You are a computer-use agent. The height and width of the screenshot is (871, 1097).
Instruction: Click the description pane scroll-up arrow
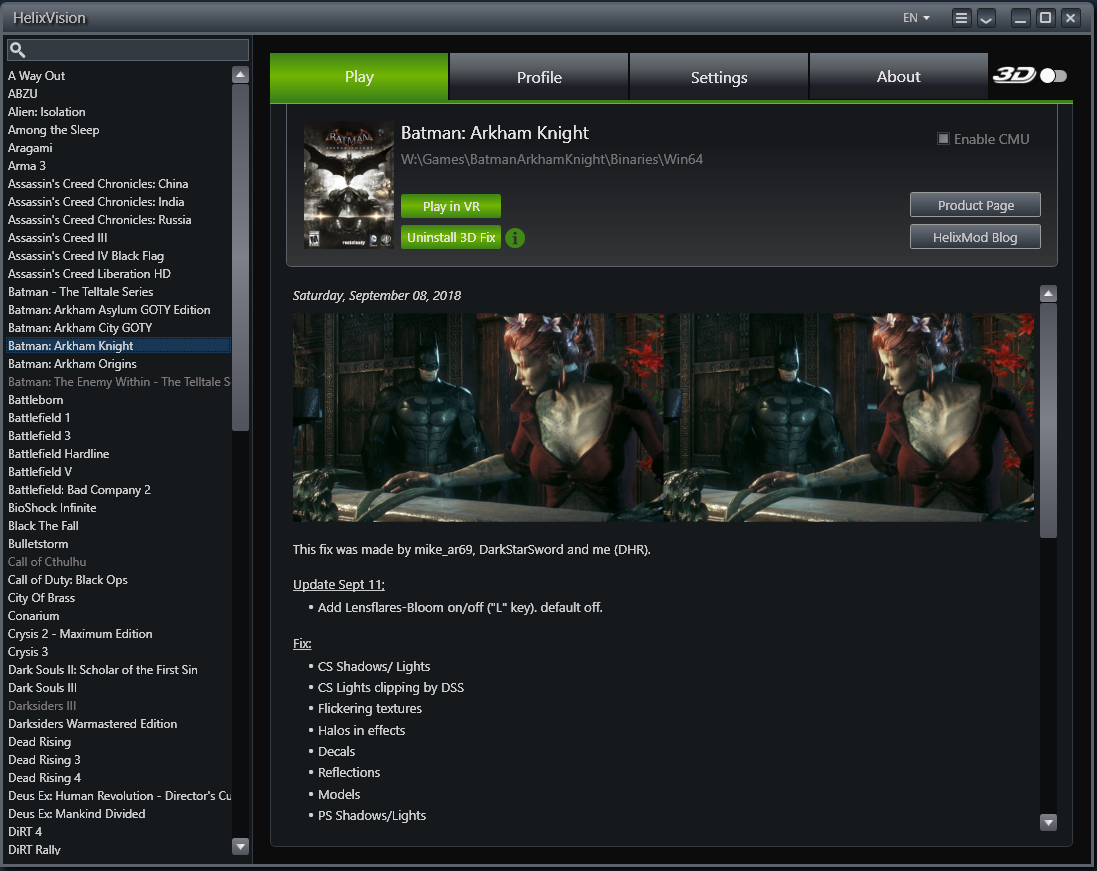pos(1048,294)
